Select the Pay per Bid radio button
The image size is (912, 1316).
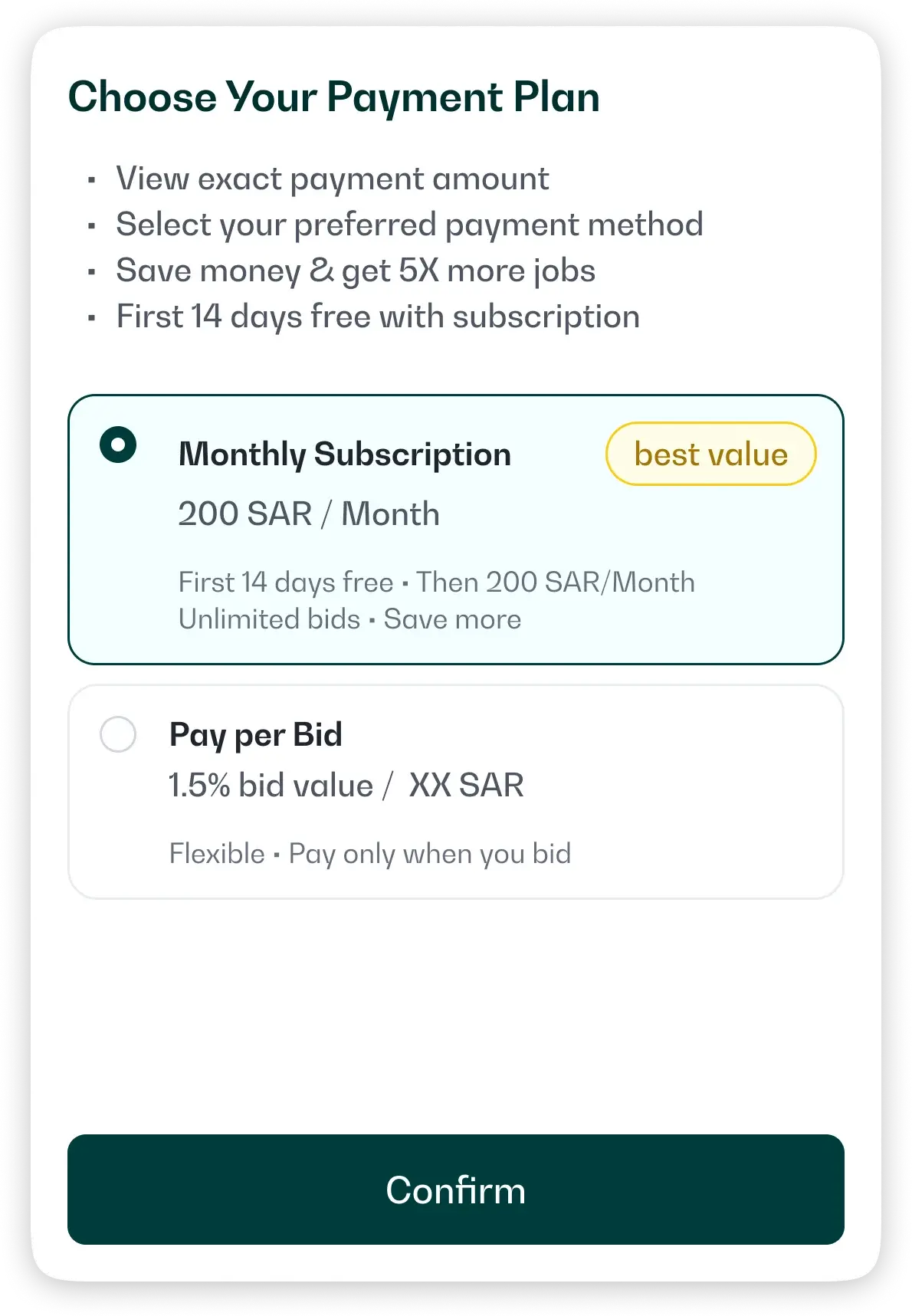118,734
